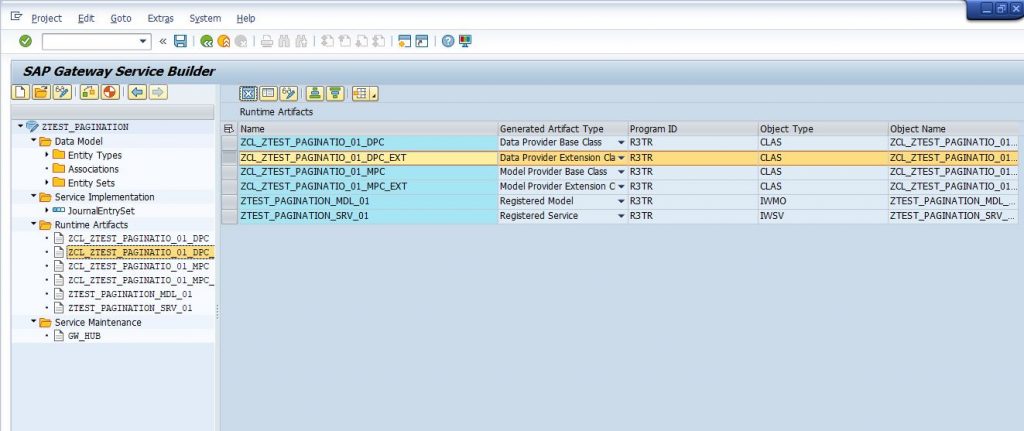Collapse the Data Model folder
The width and height of the screenshot is (1024, 431).
pos(33,141)
